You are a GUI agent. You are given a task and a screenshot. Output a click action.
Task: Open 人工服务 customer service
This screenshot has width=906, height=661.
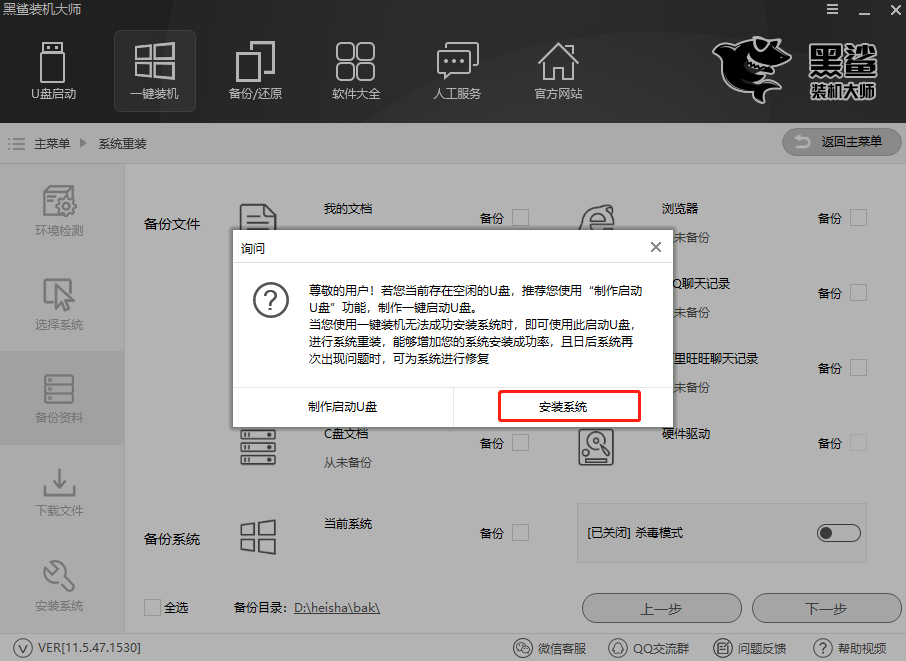click(x=457, y=70)
